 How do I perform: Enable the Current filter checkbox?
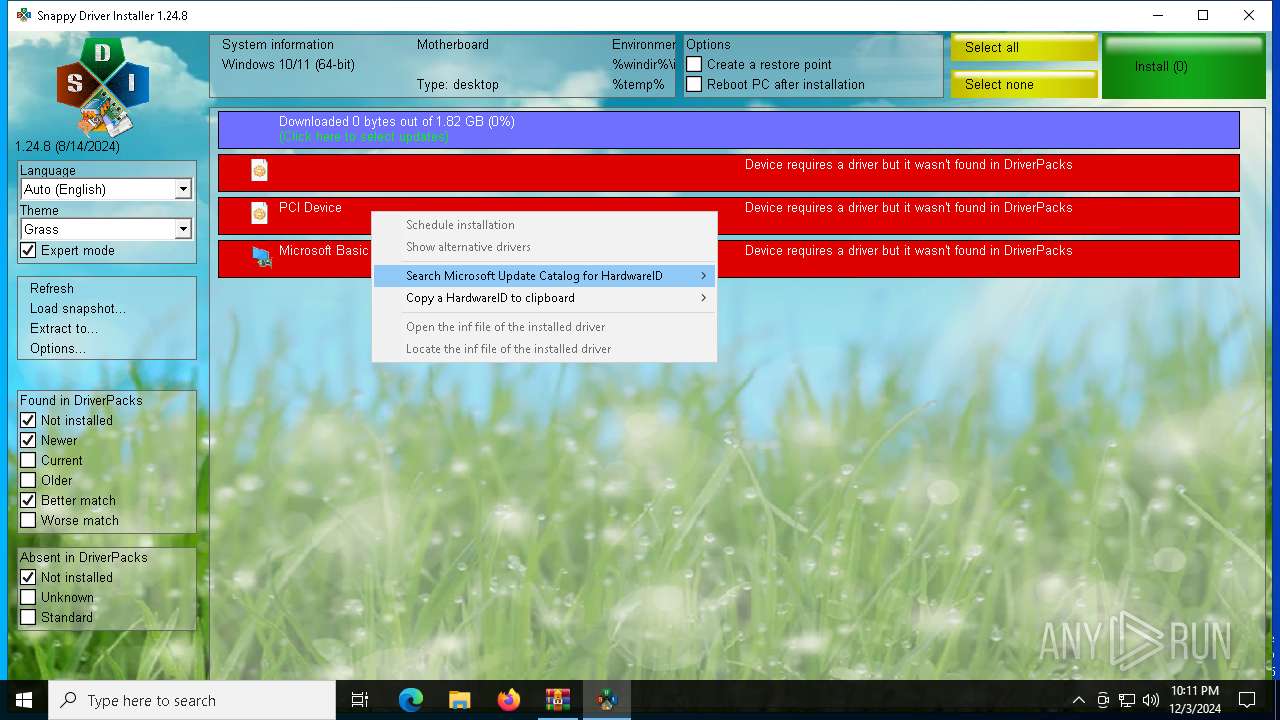tap(28, 460)
